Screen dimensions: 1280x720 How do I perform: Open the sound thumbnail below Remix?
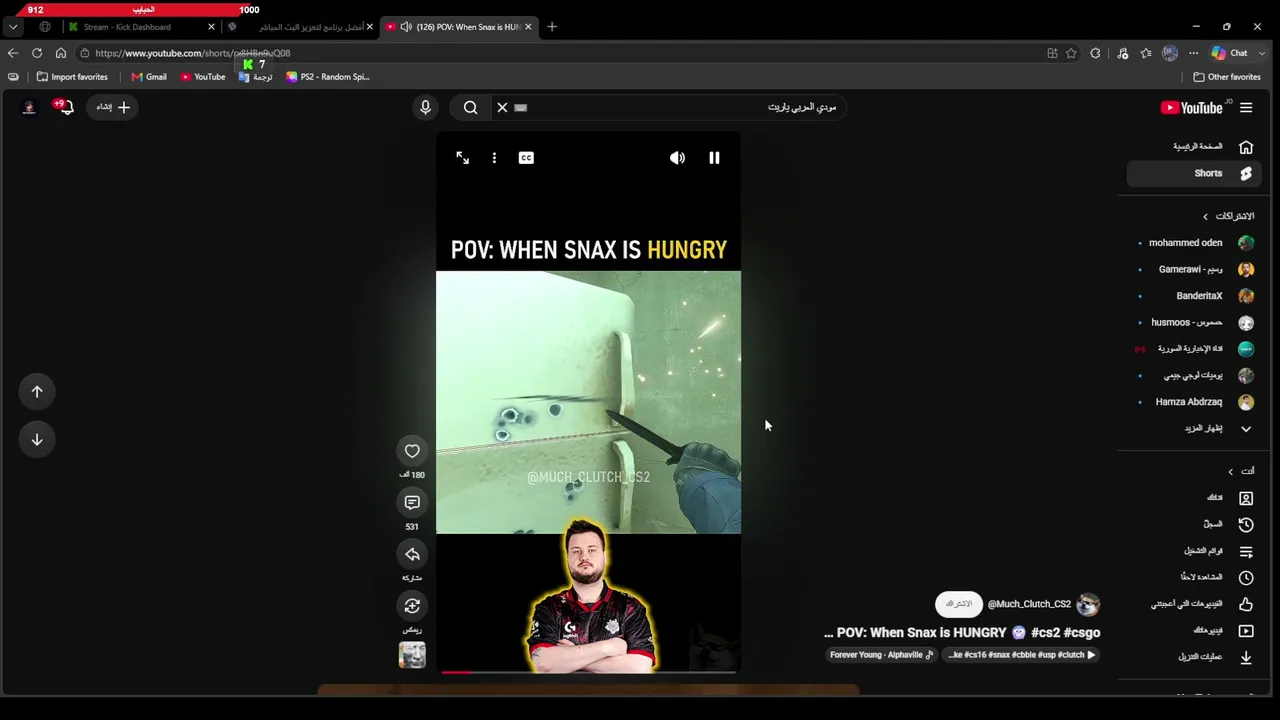(412, 655)
